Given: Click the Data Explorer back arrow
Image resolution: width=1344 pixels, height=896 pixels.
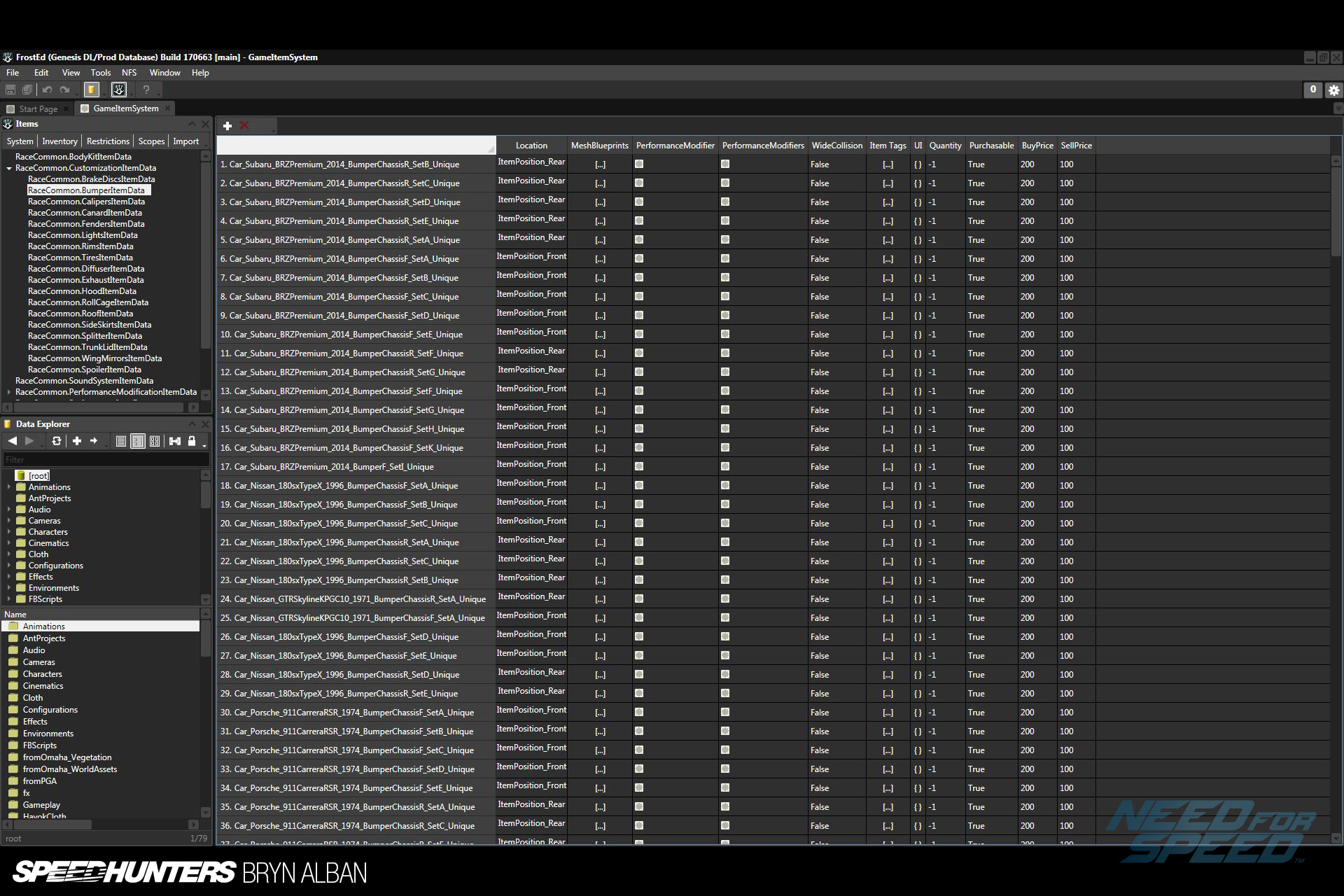Looking at the screenshot, I should (x=13, y=441).
